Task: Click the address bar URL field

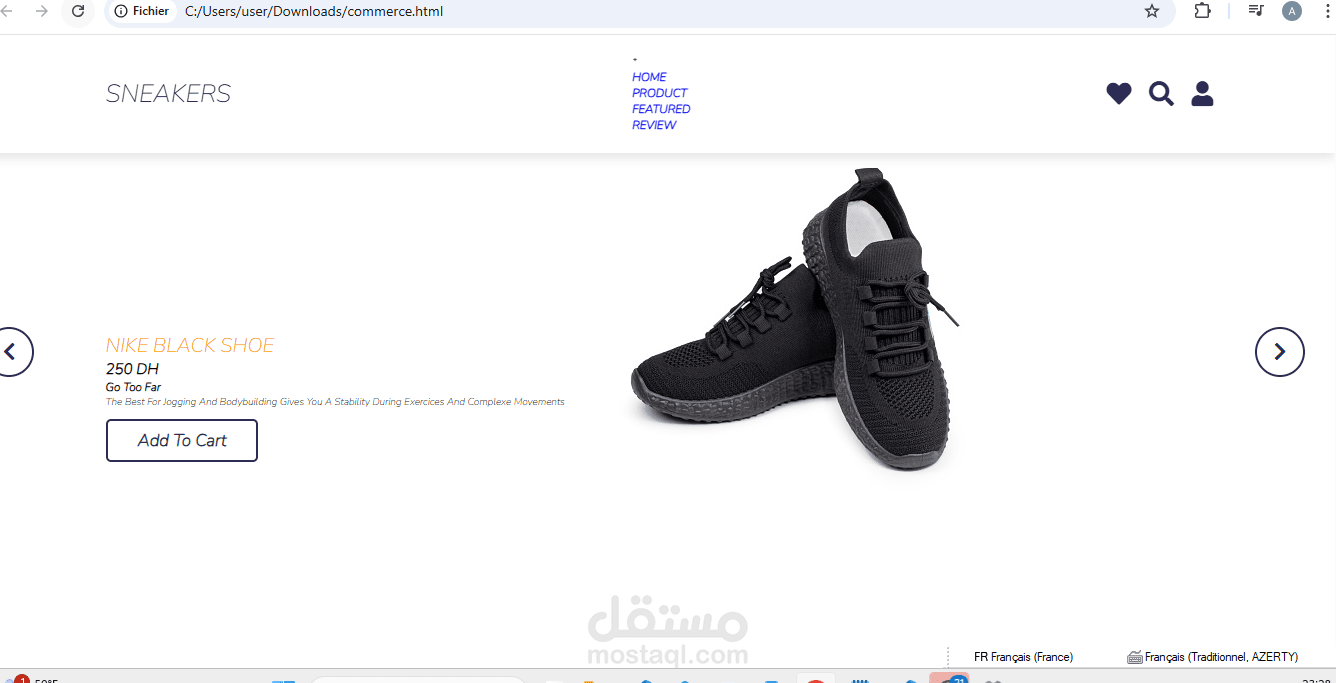Action: pos(640,12)
